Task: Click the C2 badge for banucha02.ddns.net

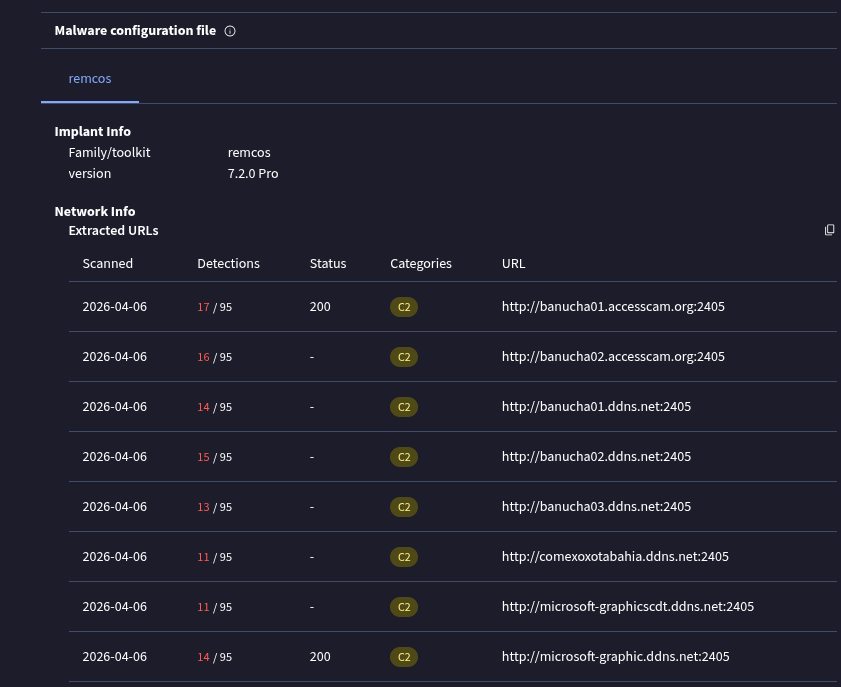Action: coord(404,457)
